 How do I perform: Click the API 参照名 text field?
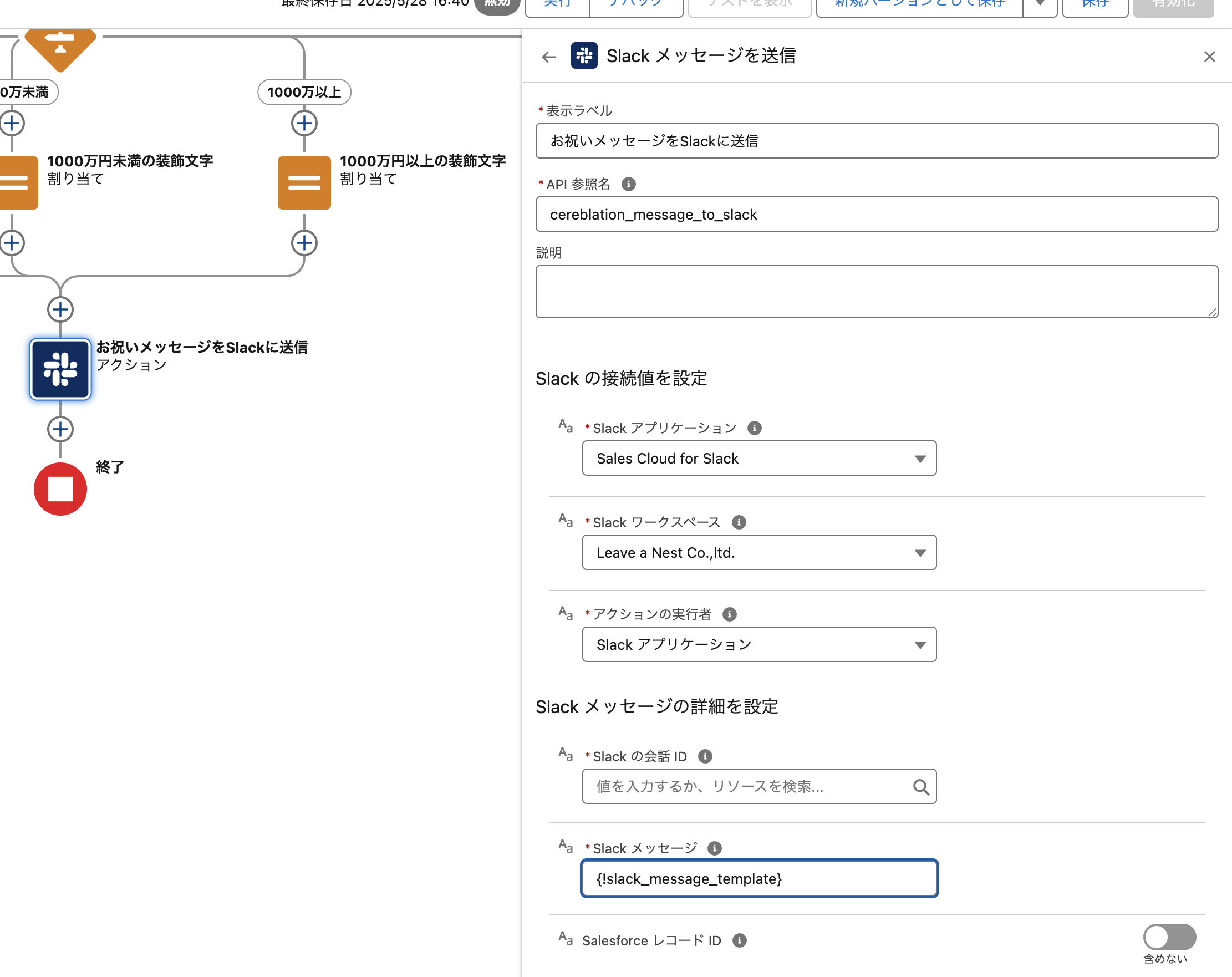pyautogui.click(x=876, y=214)
